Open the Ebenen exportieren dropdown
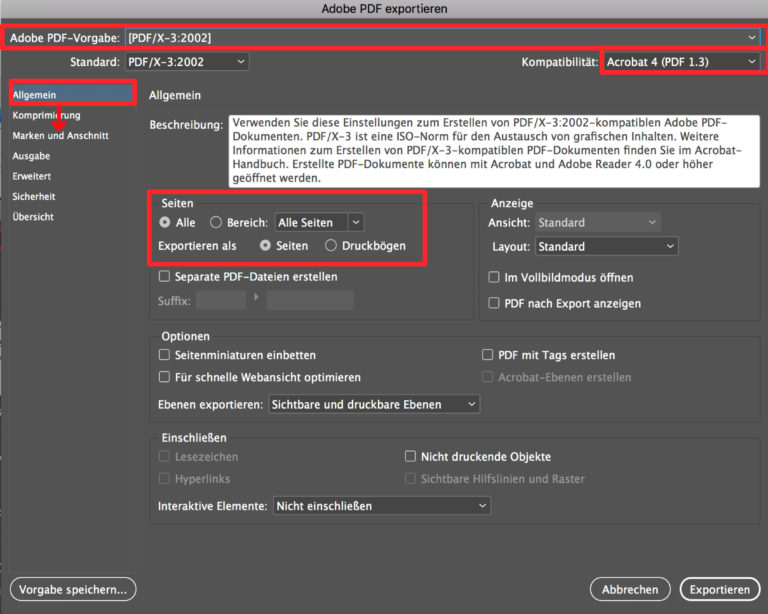 [374, 404]
